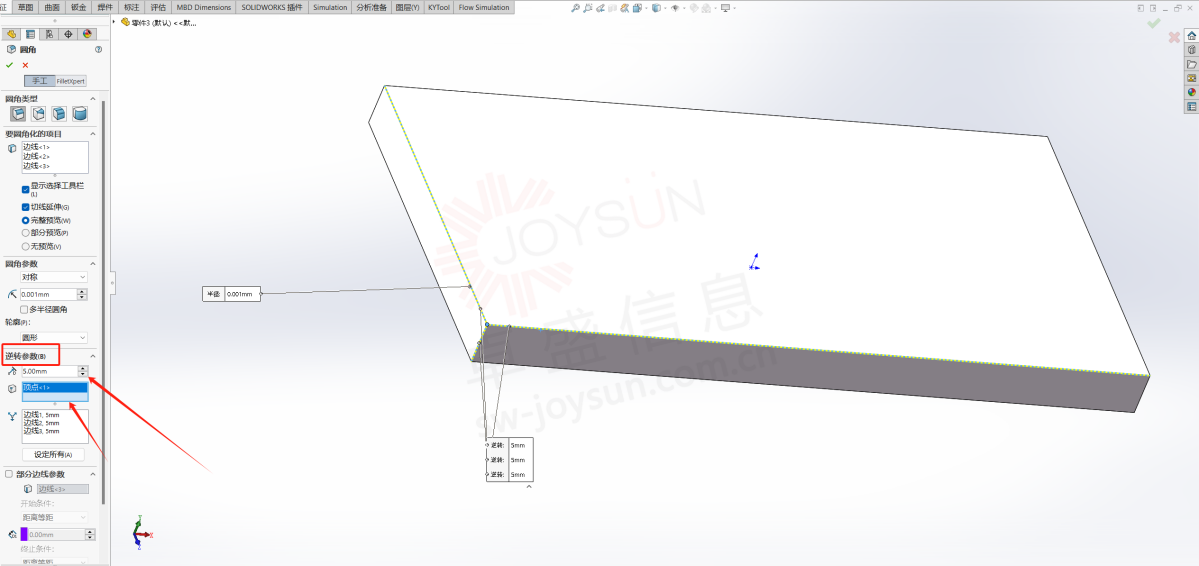Select 部分预览 radio option

pyautogui.click(x=25, y=233)
